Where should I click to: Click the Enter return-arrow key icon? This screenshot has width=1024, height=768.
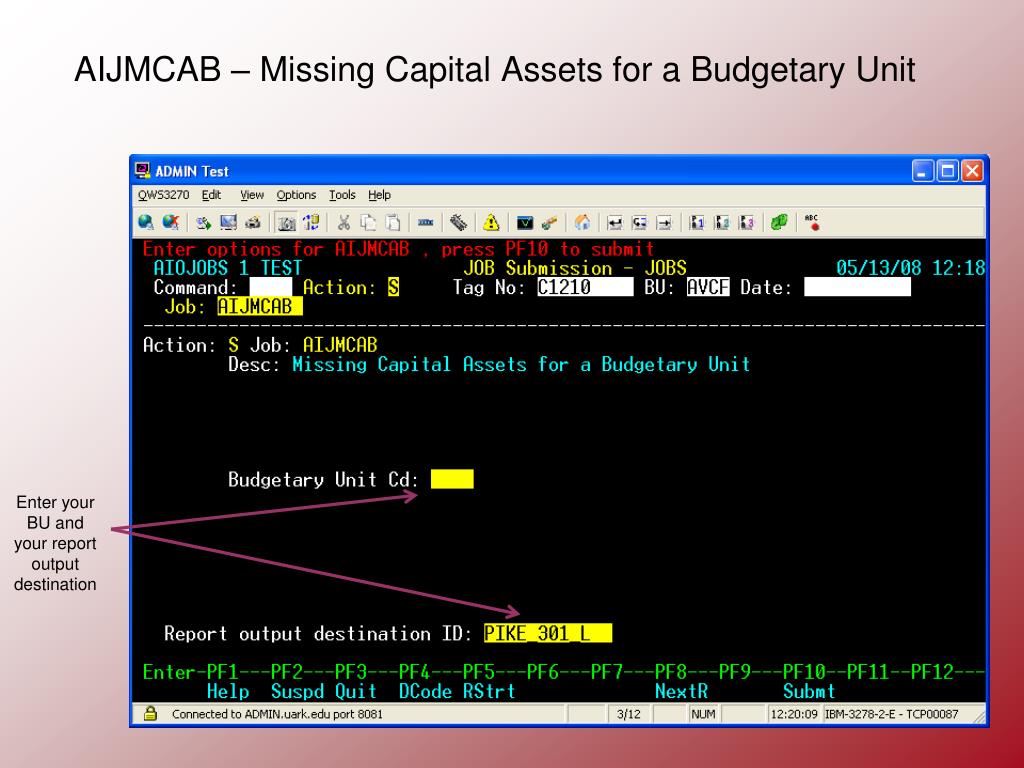[615, 223]
